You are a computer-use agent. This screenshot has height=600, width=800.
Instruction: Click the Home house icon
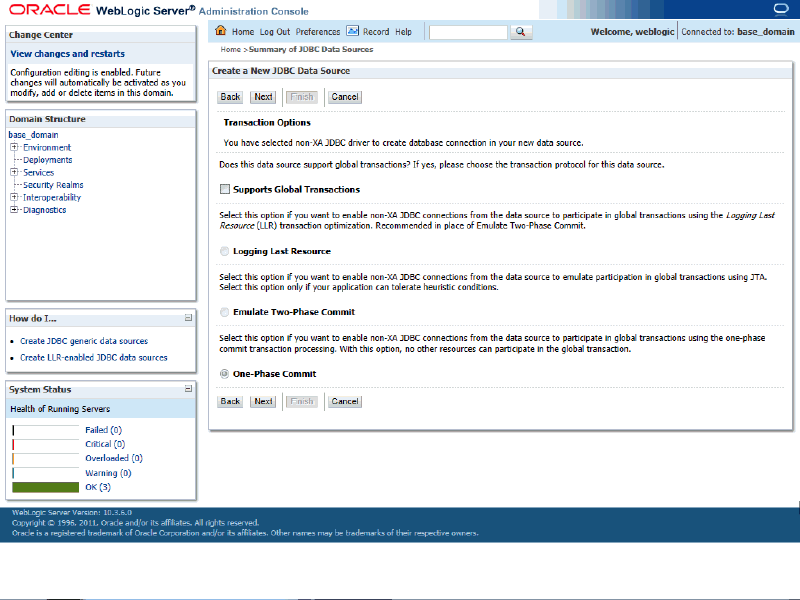(220, 31)
